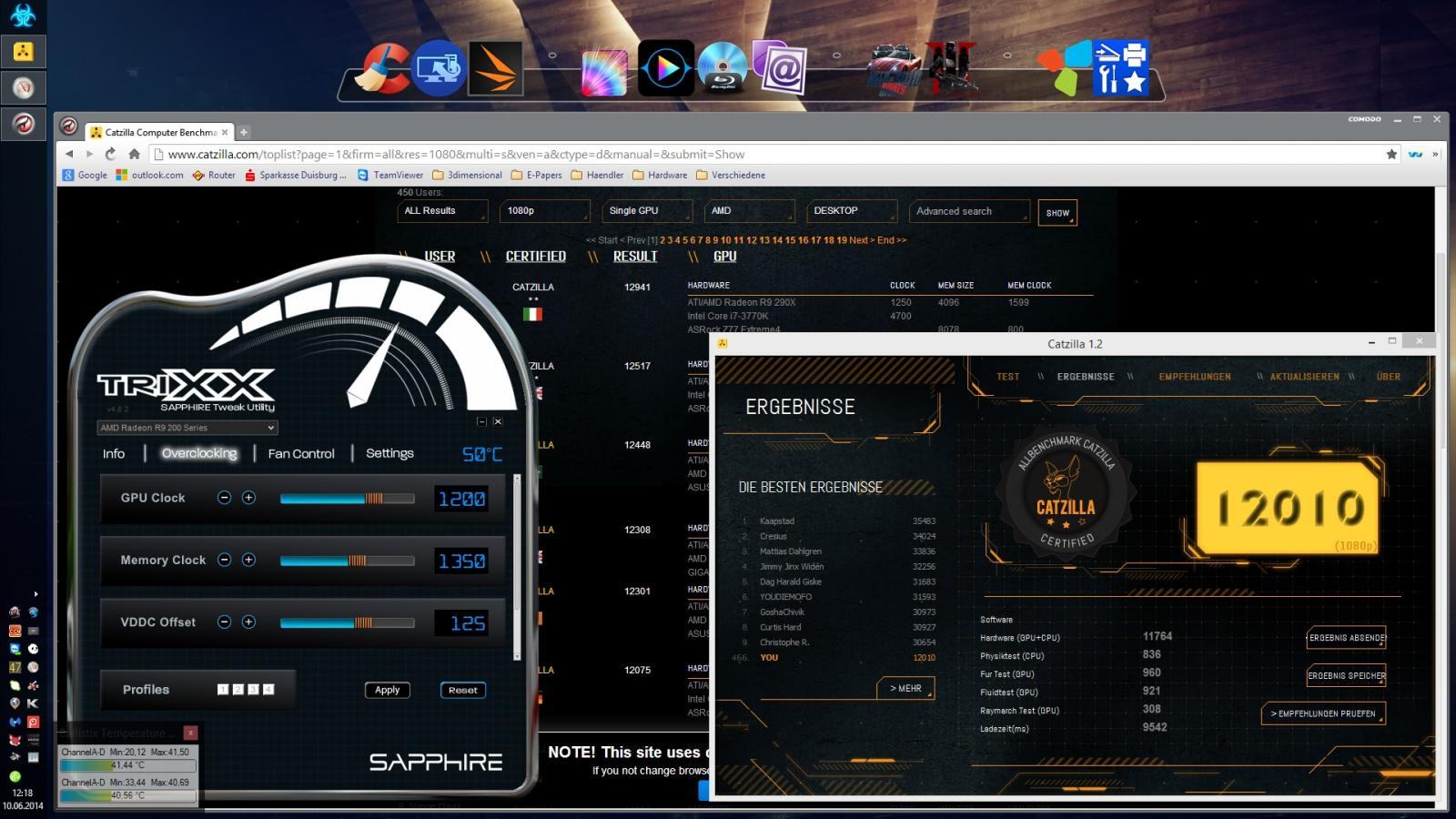The height and width of the screenshot is (819, 1456).
Task: Click the Memory Clock slider
Action: [347, 561]
